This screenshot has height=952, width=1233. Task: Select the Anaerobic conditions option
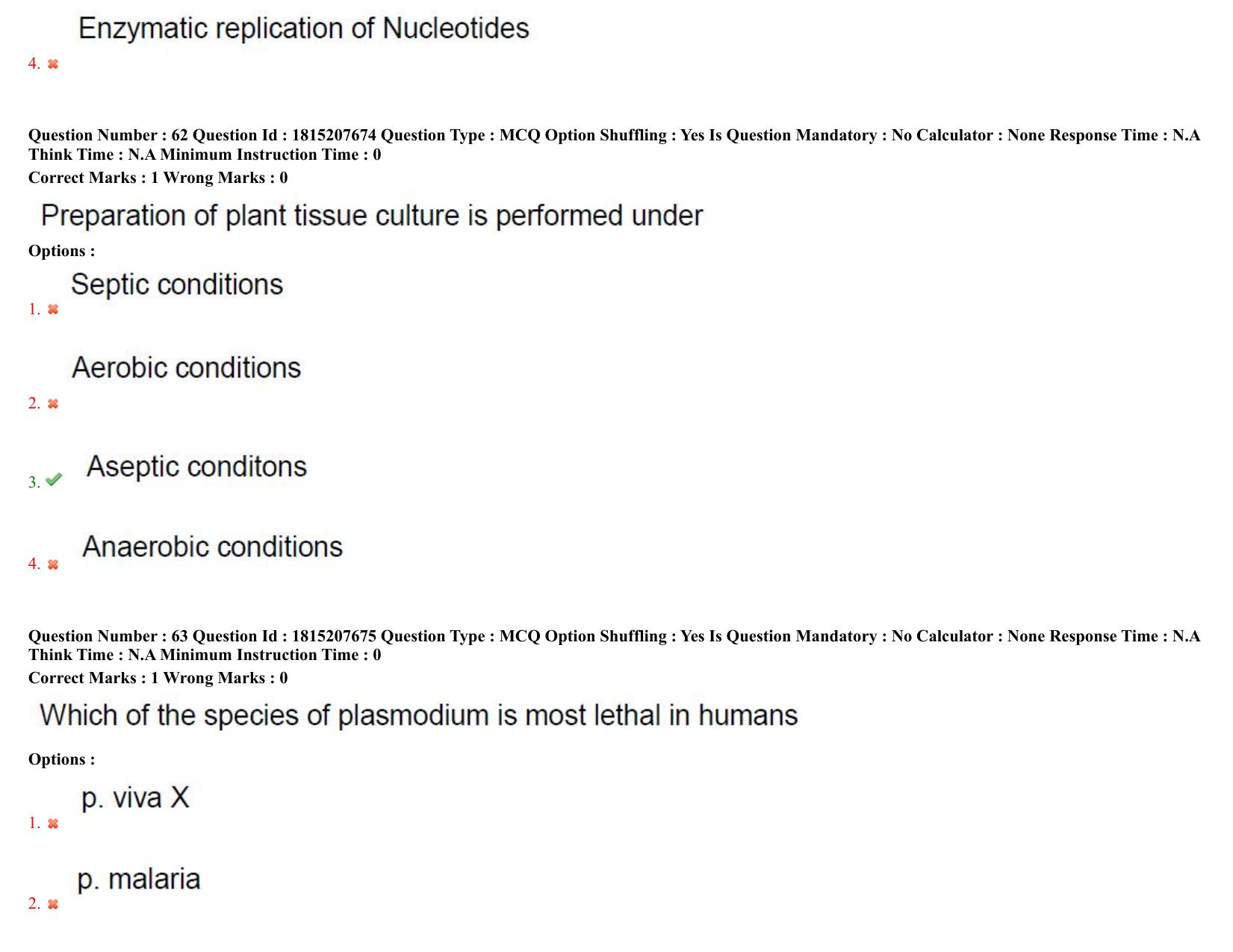tap(212, 547)
